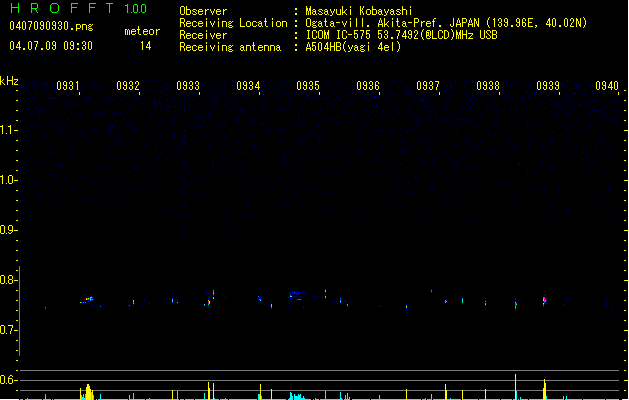Image resolution: width=629 pixels, height=400 pixels.
Task: Click the A504HB(yagi 4el) antenna text
Action: [x=353, y=47]
